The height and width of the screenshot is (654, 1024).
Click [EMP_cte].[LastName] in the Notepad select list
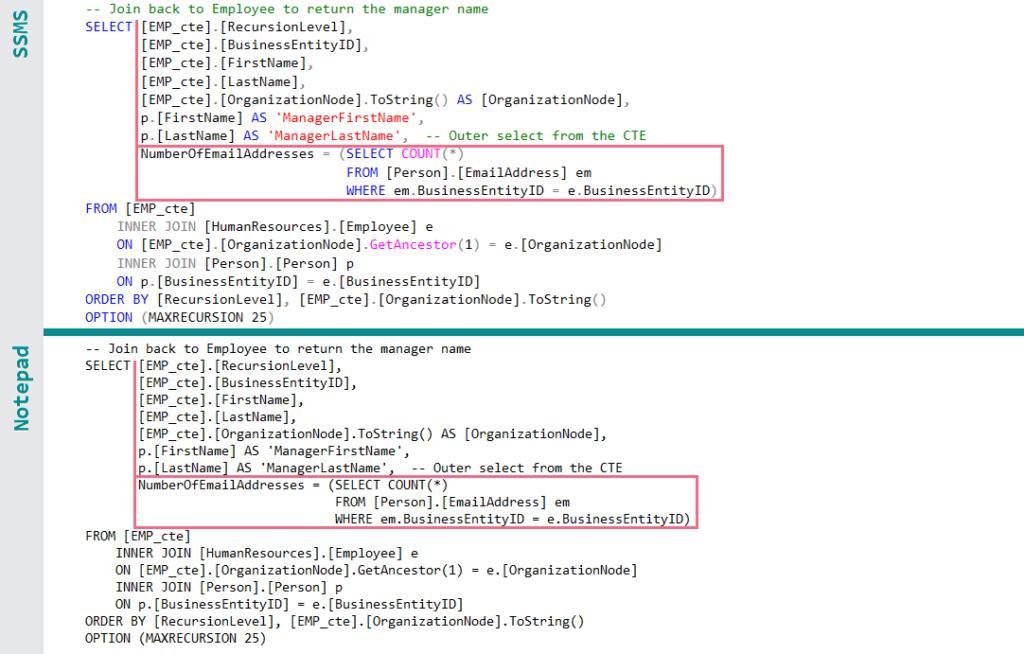(x=213, y=417)
